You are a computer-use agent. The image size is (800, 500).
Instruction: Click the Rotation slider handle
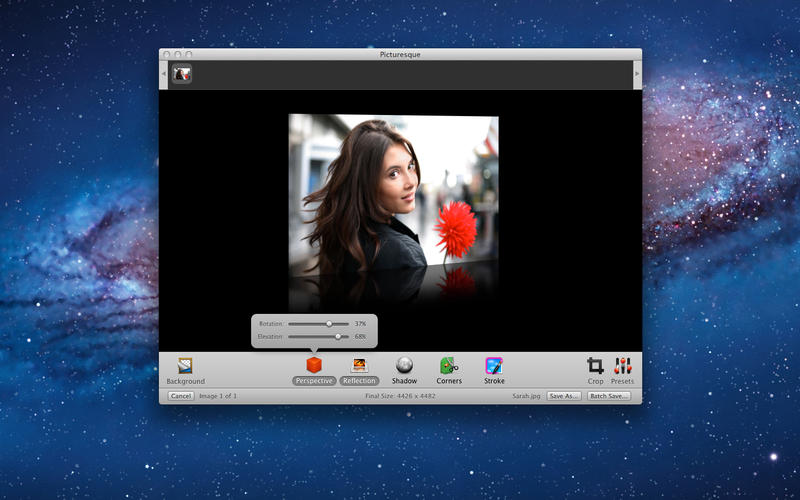(329, 324)
